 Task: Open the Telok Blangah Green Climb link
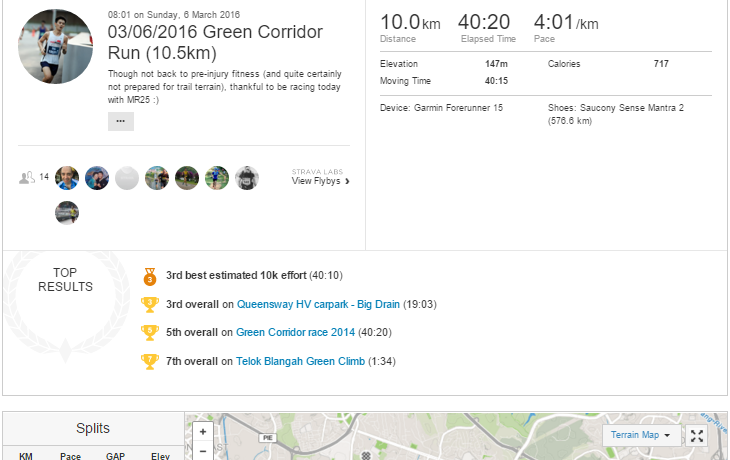(300, 361)
